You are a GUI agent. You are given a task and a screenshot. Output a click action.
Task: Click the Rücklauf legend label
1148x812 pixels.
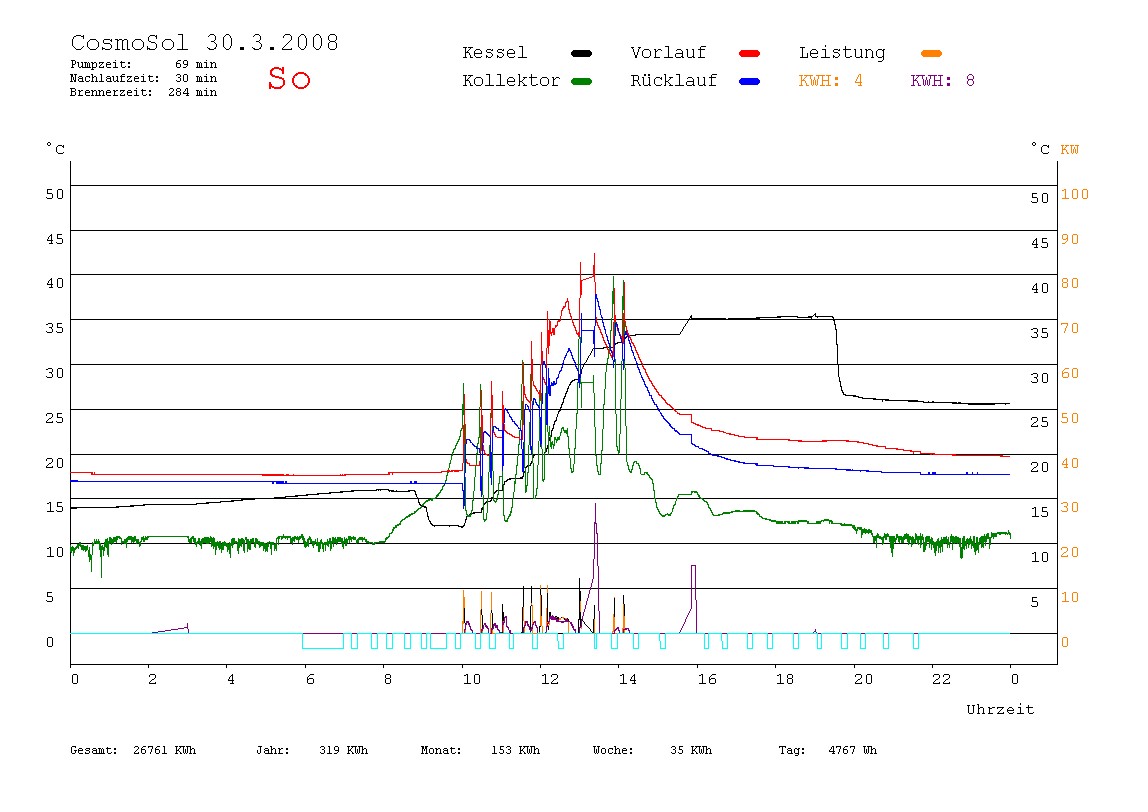[674, 81]
